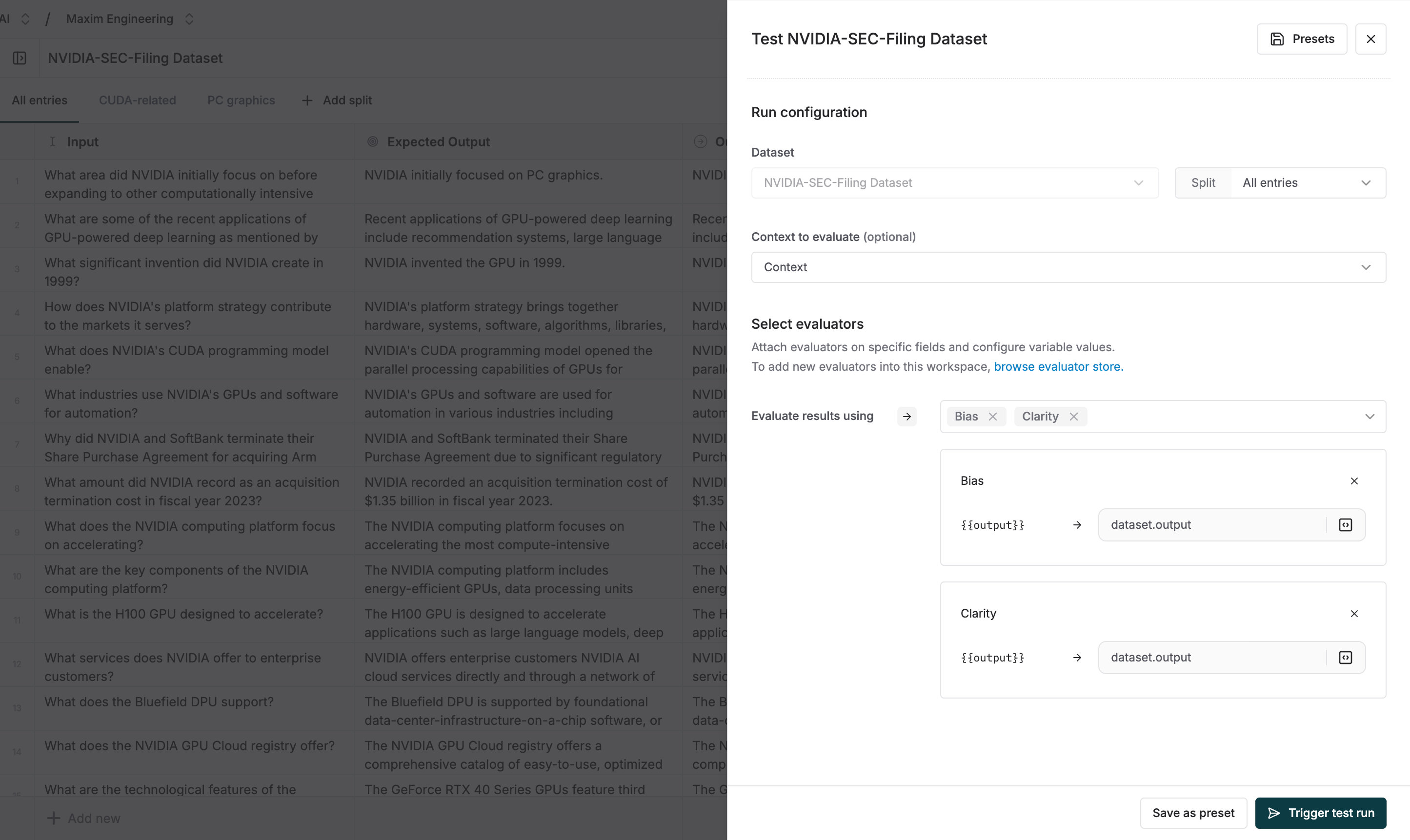
Task: Click the arrow between {{output}} and dataset.output in Bias
Action: (x=1077, y=525)
